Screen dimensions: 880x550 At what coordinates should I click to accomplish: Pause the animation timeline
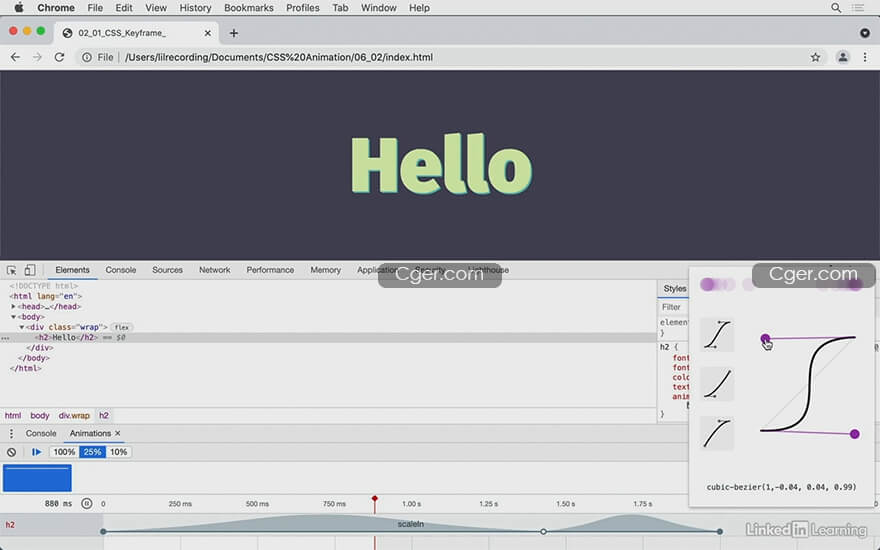86,503
